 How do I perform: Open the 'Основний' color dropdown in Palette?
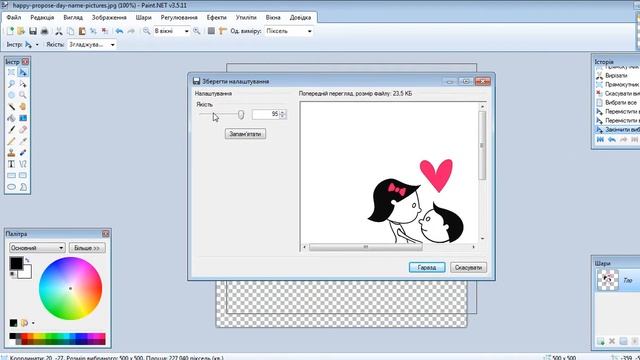37,248
